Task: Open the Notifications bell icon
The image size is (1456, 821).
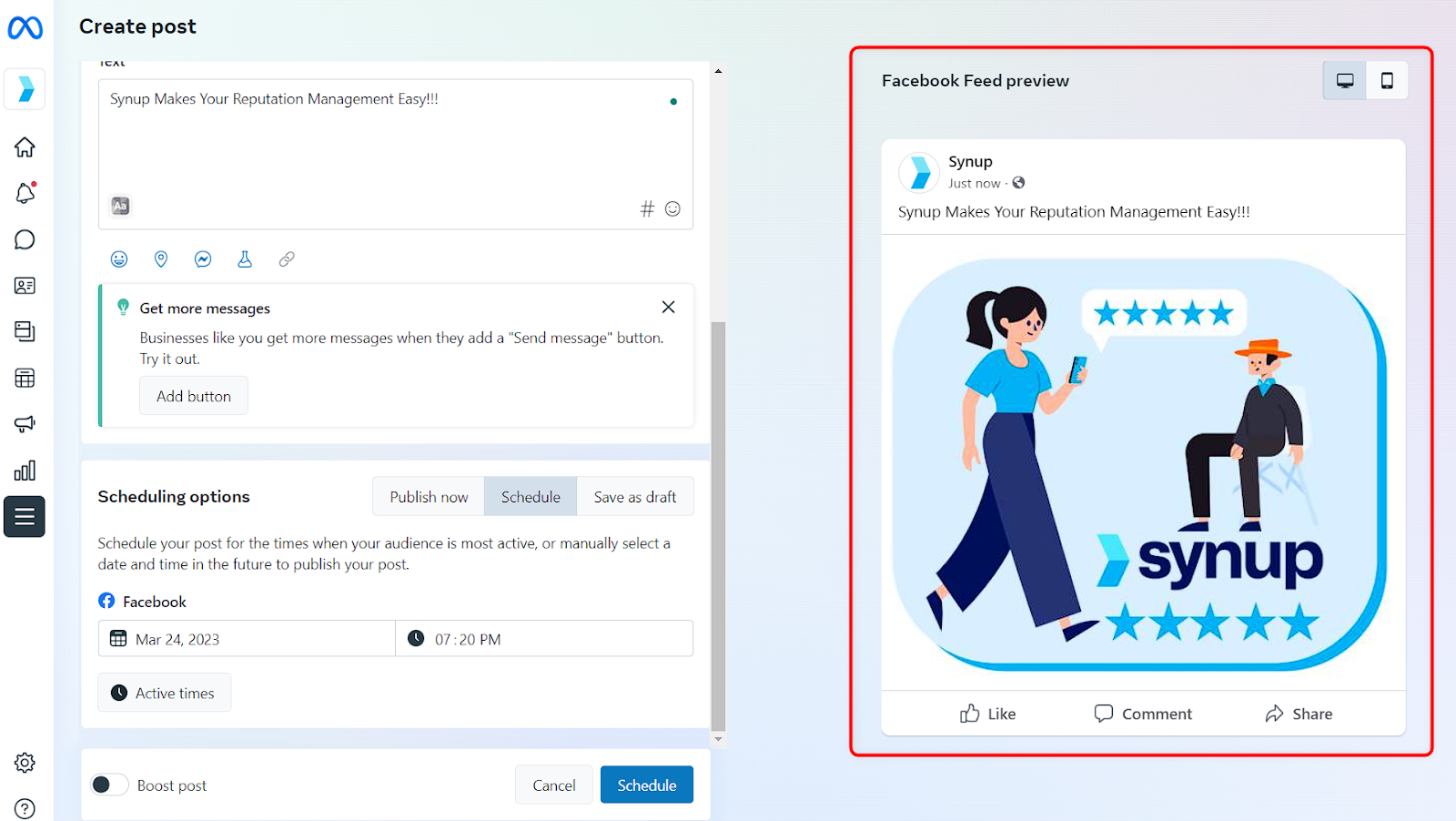Action: 25,193
